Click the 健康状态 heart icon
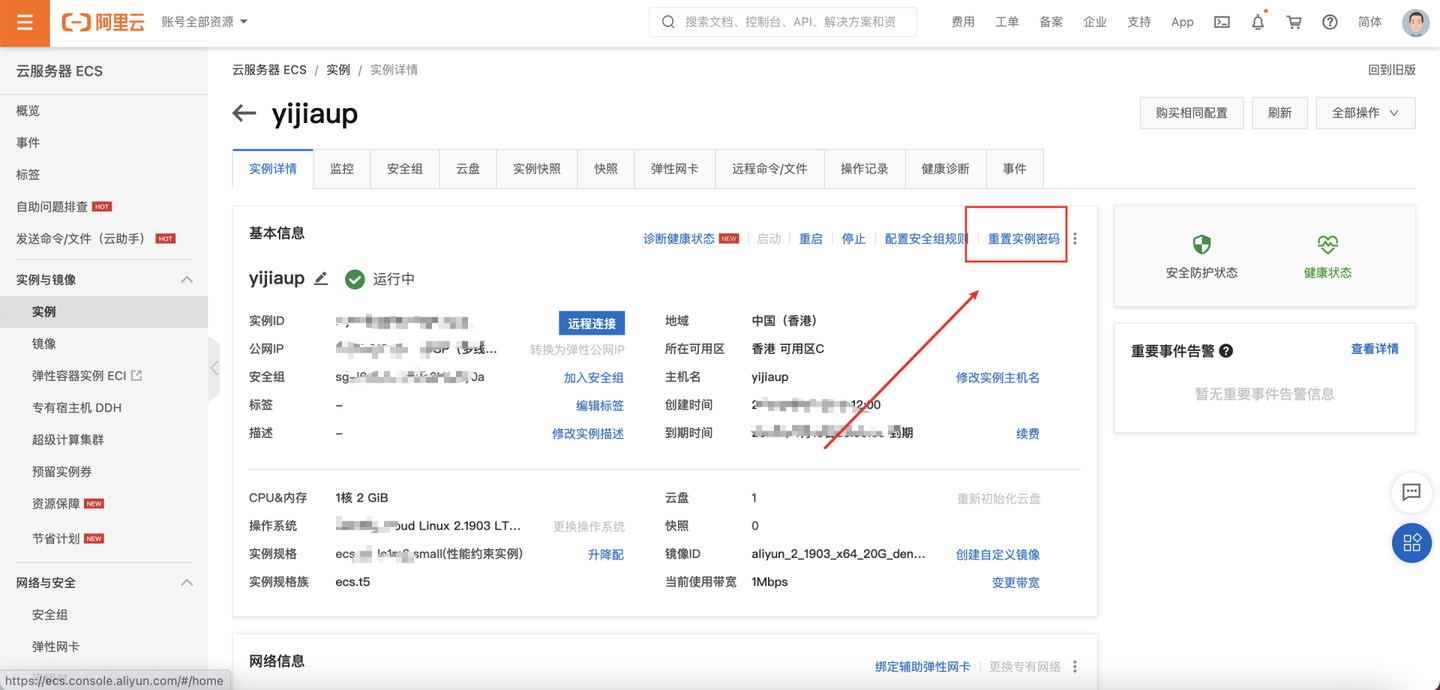The height and width of the screenshot is (690, 1440). coord(1327,244)
